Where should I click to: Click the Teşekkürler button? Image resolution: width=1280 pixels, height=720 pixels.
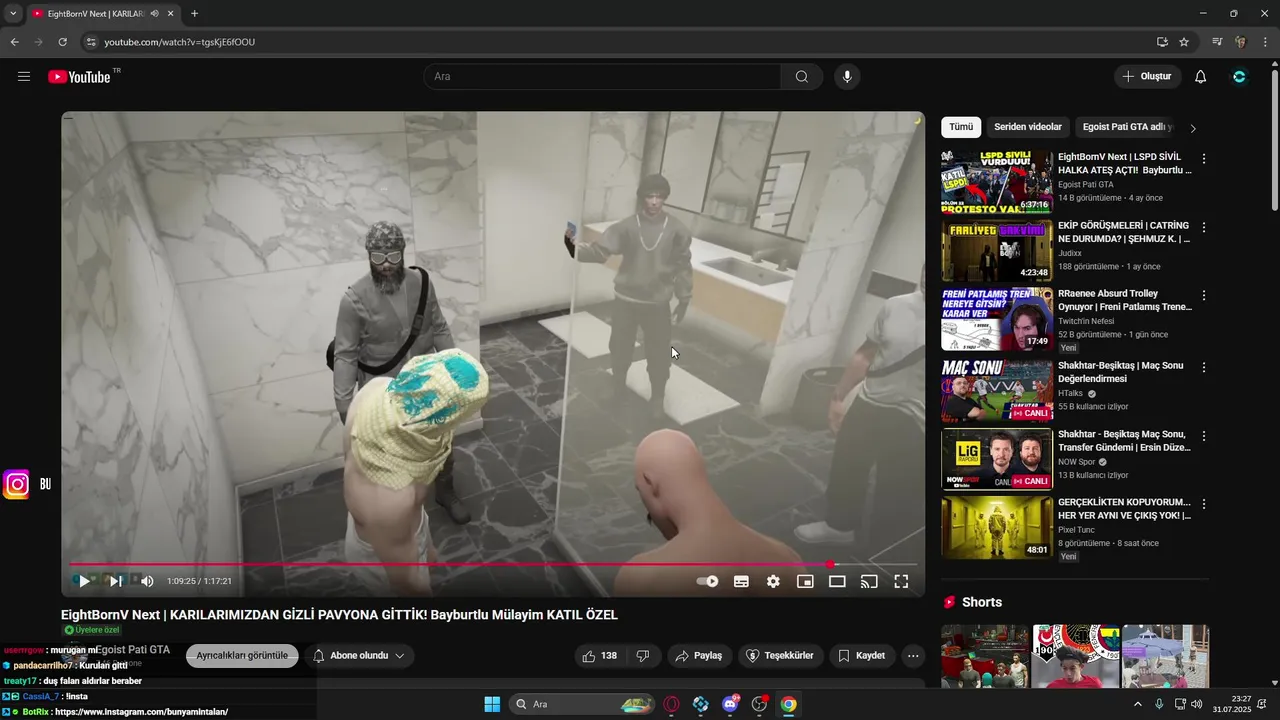pyautogui.click(x=780, y=656)
